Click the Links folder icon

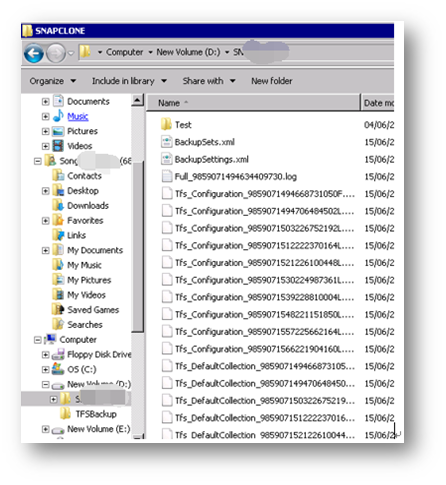(58, 235)
